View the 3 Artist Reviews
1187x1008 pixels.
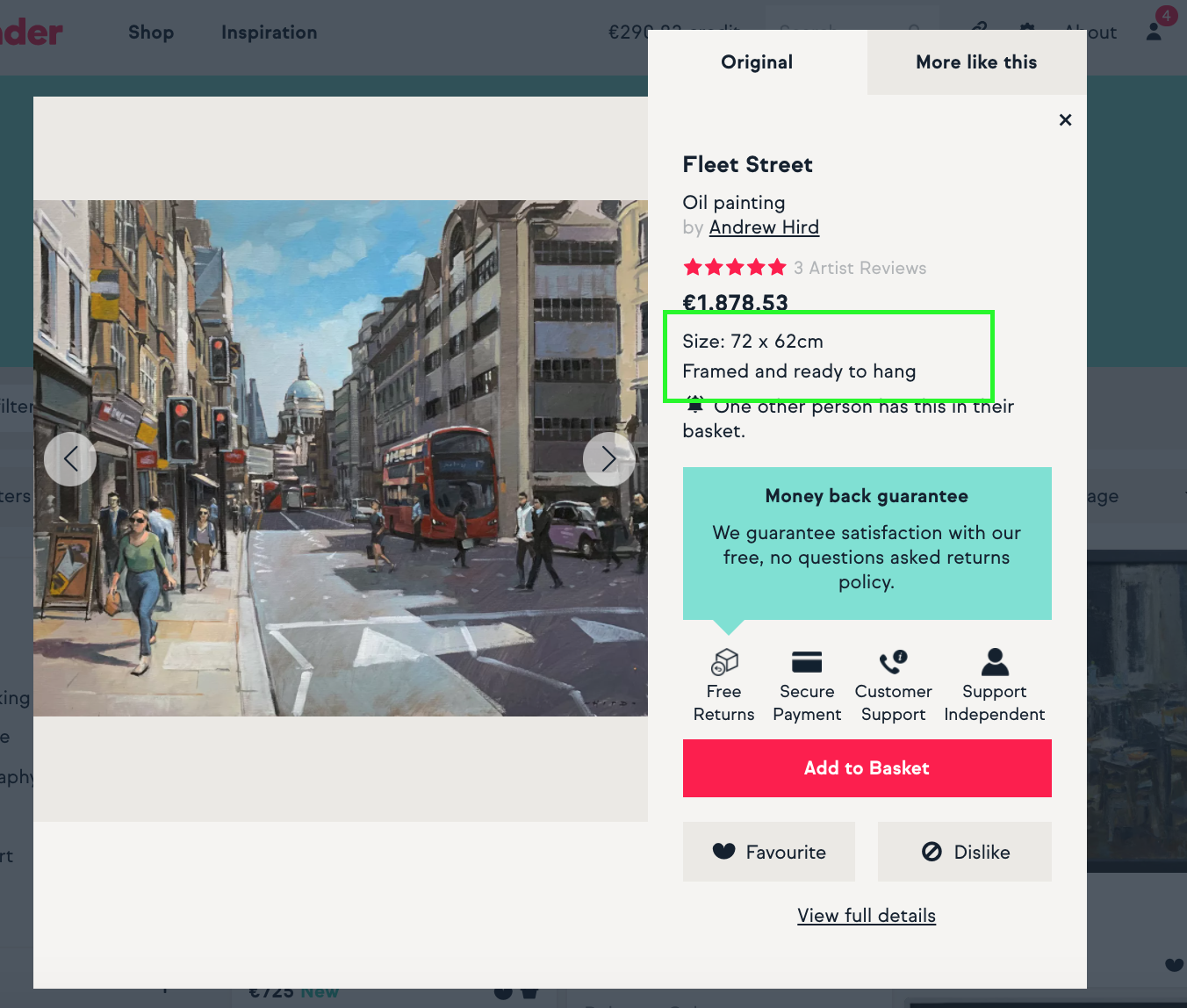[860, 268]
